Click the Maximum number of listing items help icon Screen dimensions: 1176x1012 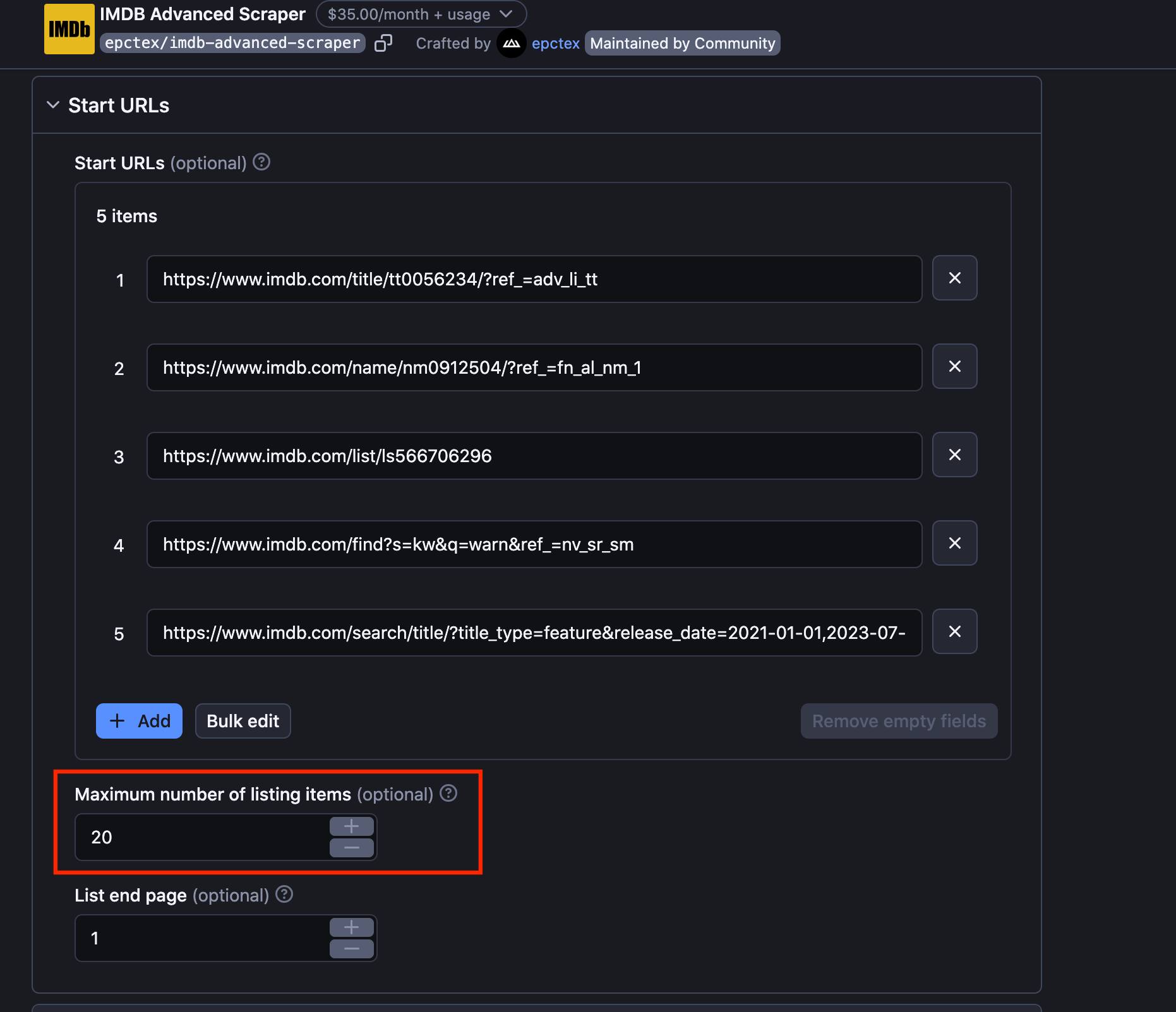point(448,794)
